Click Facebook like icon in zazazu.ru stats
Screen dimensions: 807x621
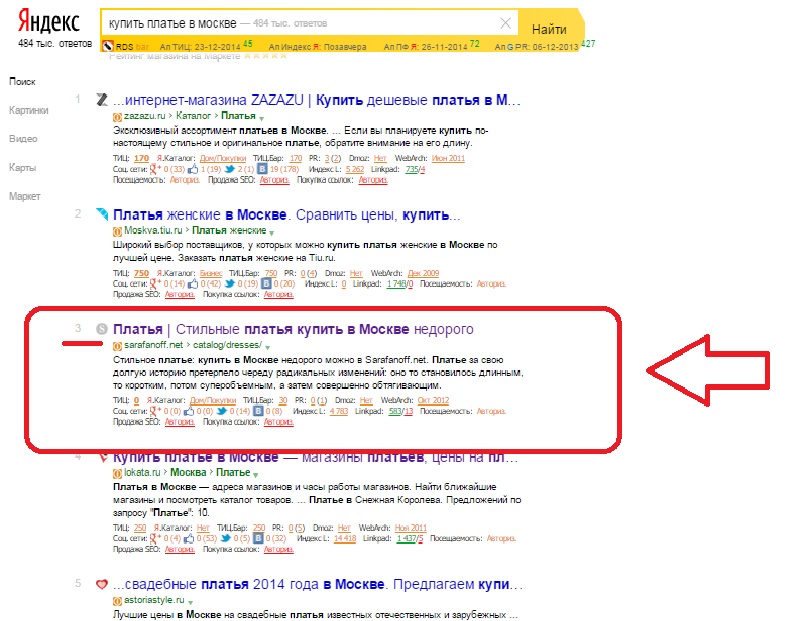point(193,168)
